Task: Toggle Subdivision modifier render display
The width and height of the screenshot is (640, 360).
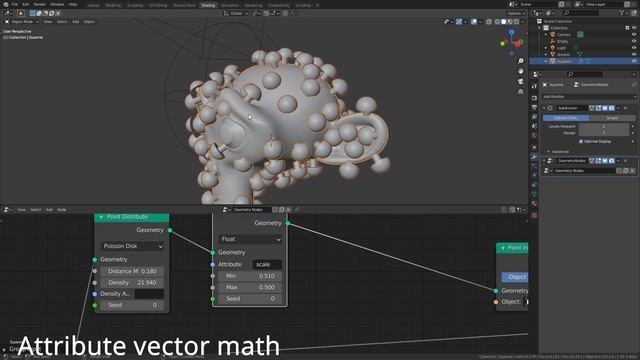Action: click(611, 108)
